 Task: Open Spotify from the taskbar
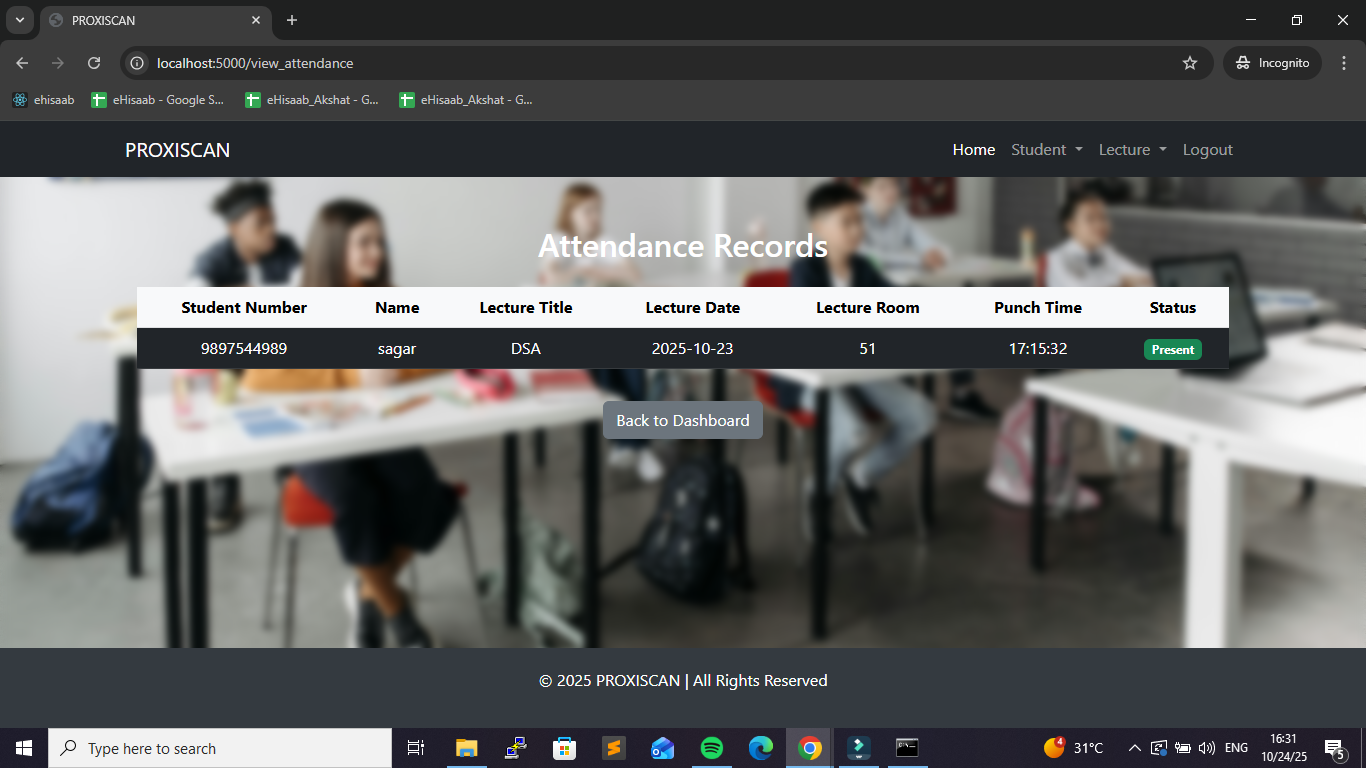(712, 748)
